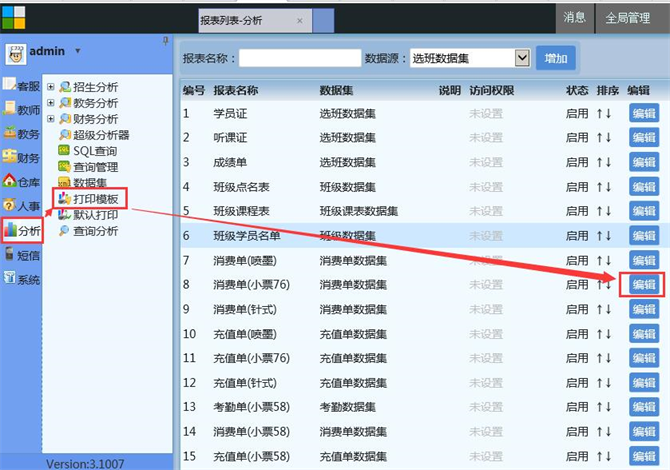Open the 系统 sidebar module

(21, 280)
